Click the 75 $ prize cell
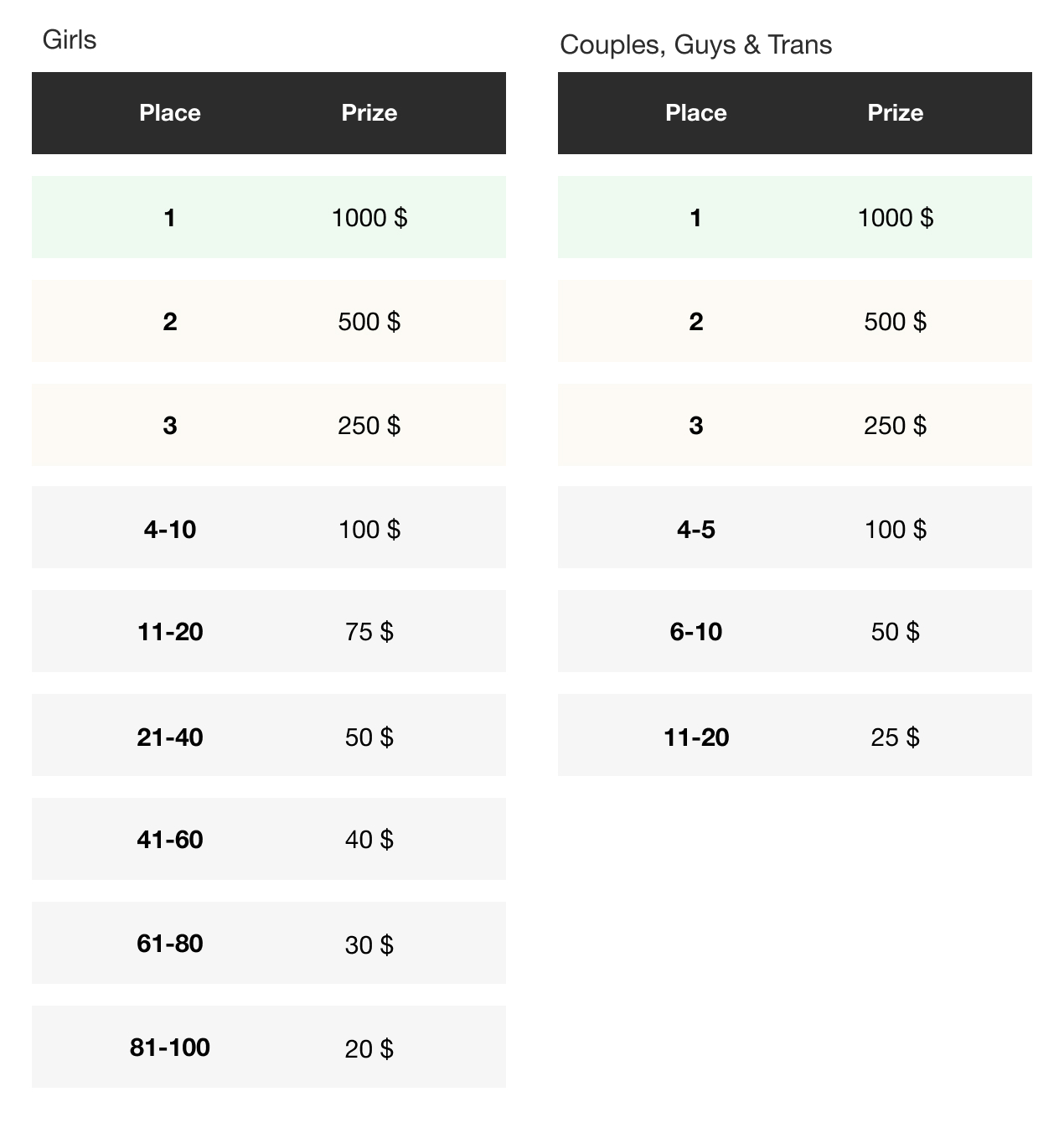The width and height of the screenshot is (1064, 1128). pyautogui.click(x=369, y=632)
